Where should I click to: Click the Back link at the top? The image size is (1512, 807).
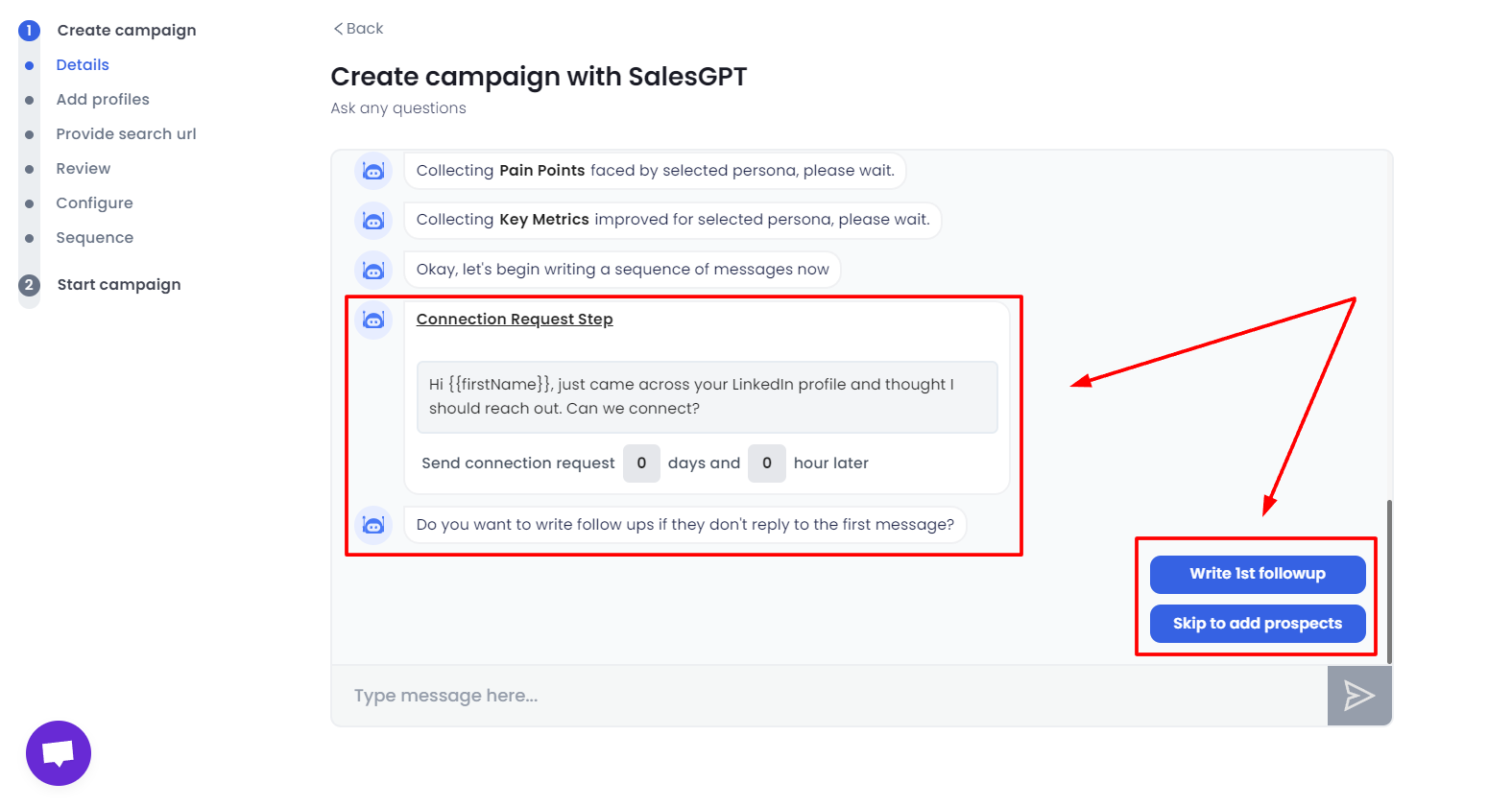[357, 29]
